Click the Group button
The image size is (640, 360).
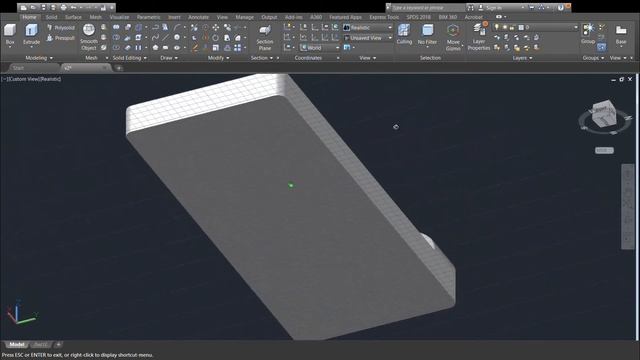coord(588,34)
